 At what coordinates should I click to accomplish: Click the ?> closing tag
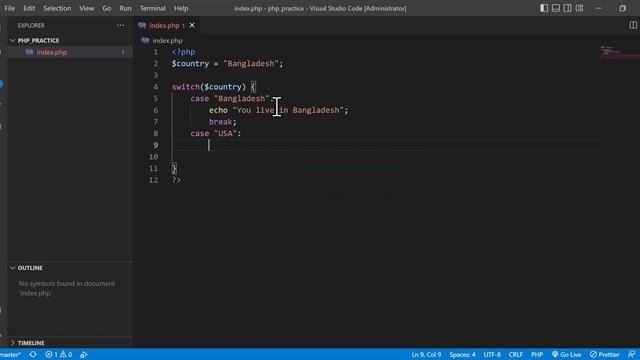pos(176,180)
